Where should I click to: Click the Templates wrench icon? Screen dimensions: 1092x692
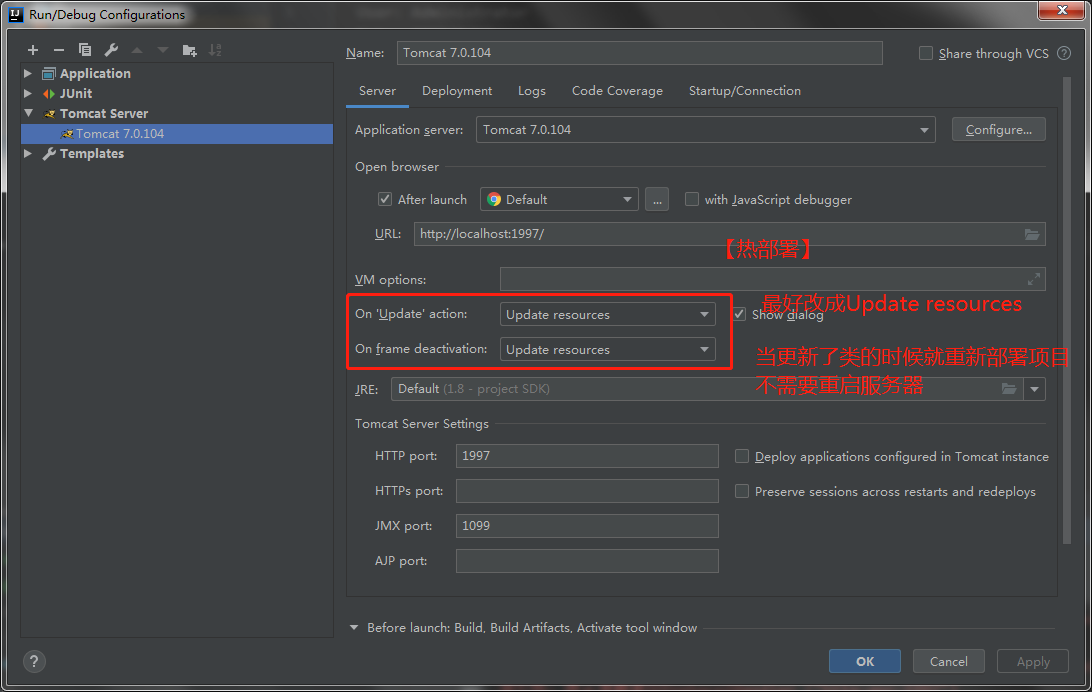[x=49, y=154]
